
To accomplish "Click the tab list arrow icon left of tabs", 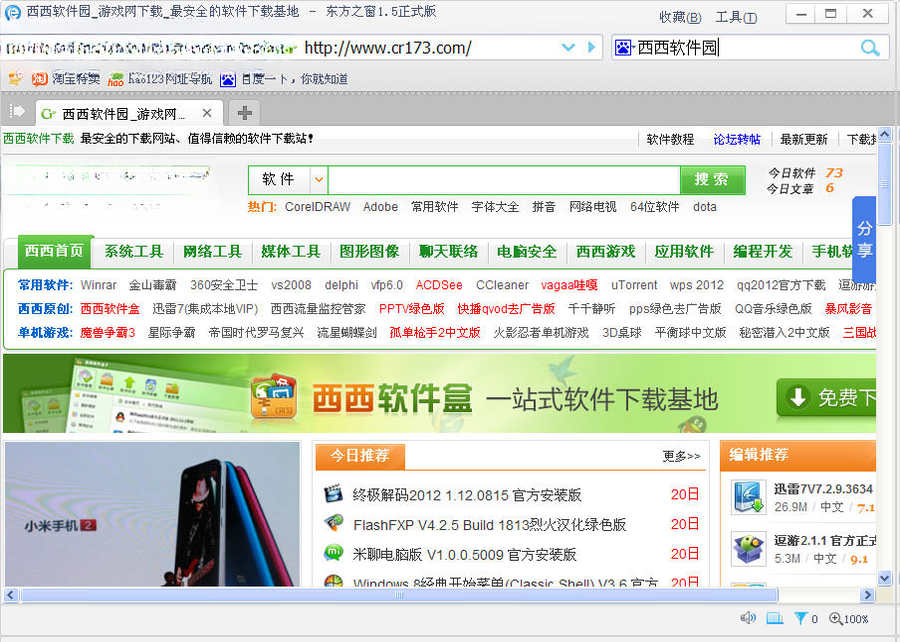I will 17,111.
